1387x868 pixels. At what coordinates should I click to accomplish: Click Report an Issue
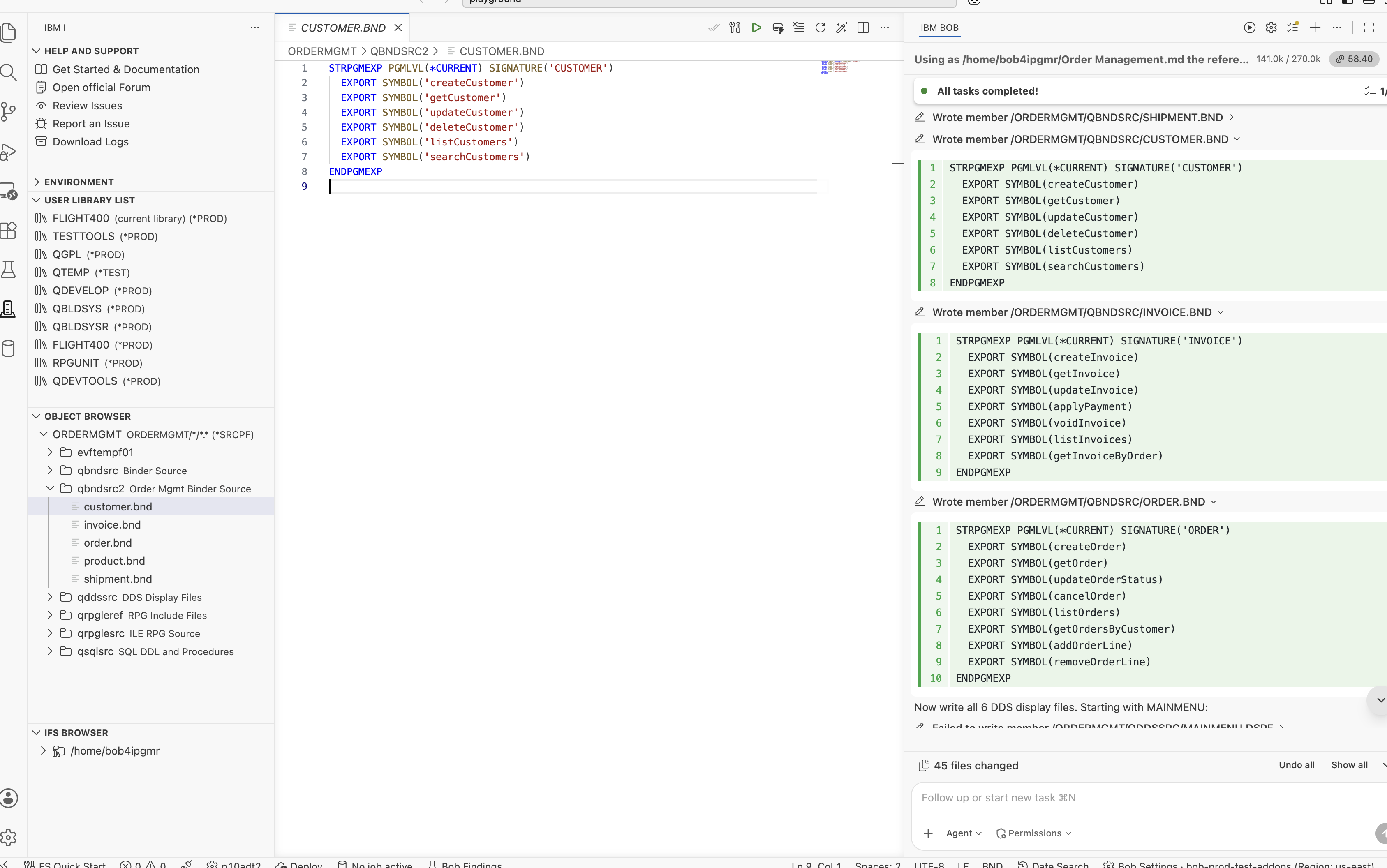[91, 124]
